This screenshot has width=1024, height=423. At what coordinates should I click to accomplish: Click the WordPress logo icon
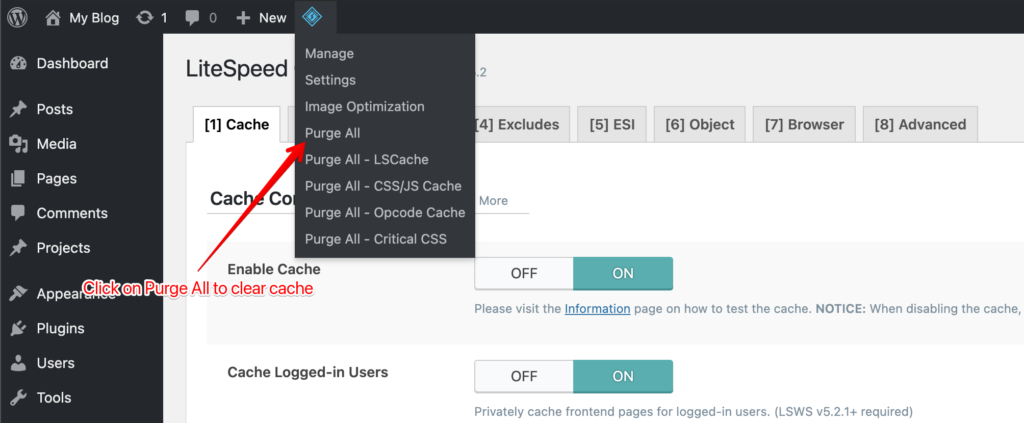point(17,18)
